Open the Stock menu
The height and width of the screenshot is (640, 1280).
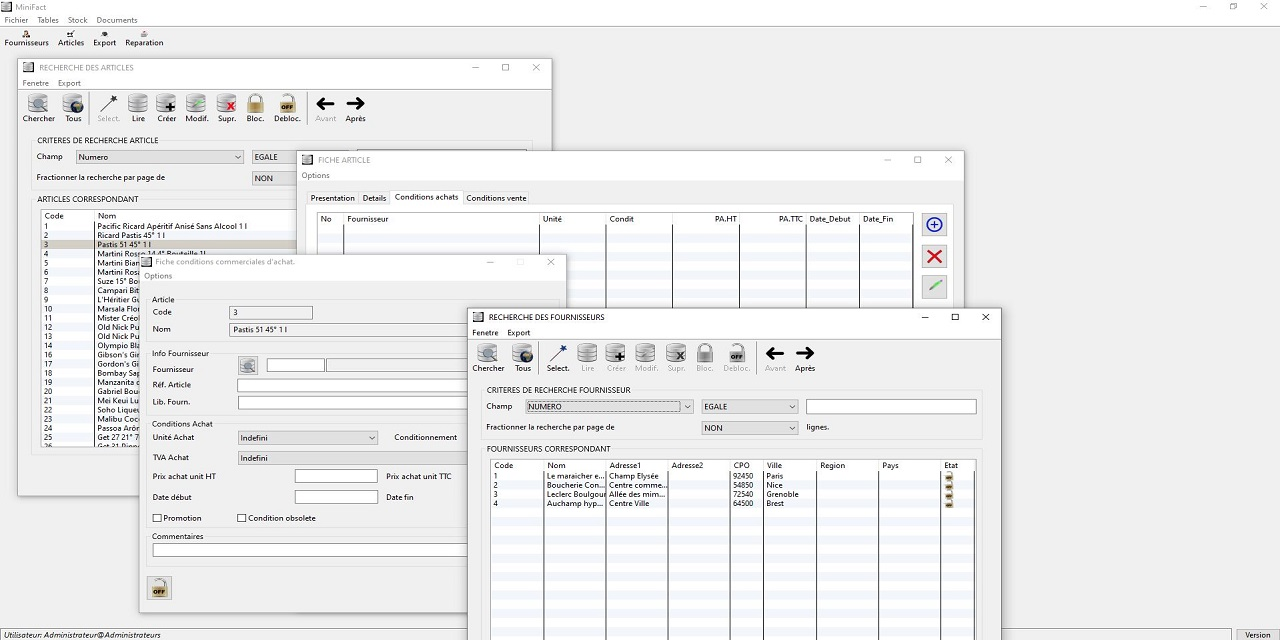77,20
